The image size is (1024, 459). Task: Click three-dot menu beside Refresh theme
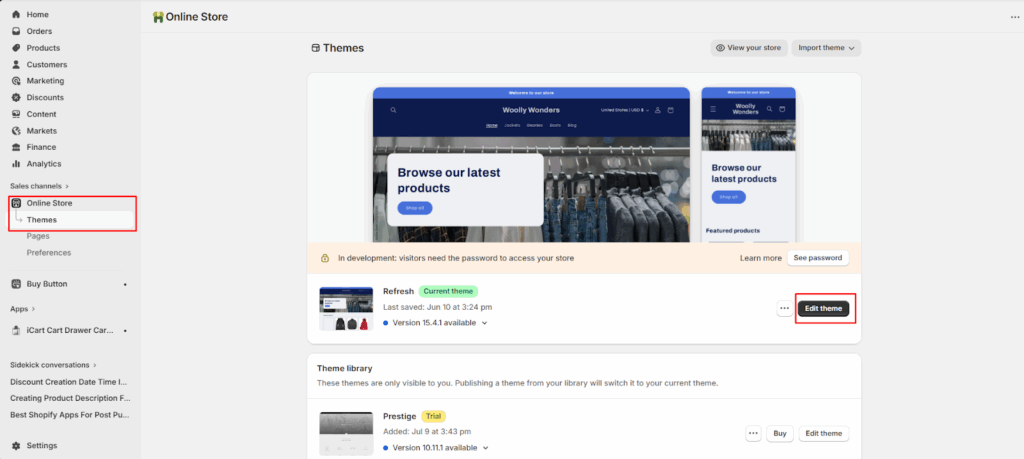click(x=784, y=309)
